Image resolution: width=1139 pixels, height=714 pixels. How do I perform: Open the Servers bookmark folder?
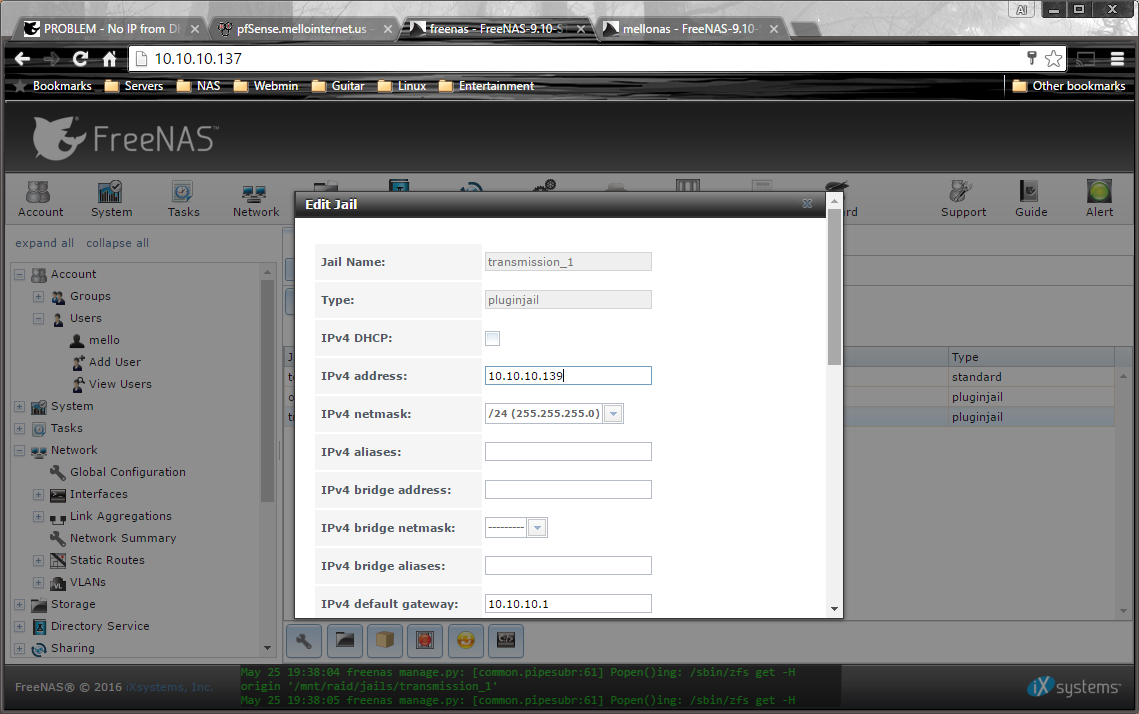(134, 86)
